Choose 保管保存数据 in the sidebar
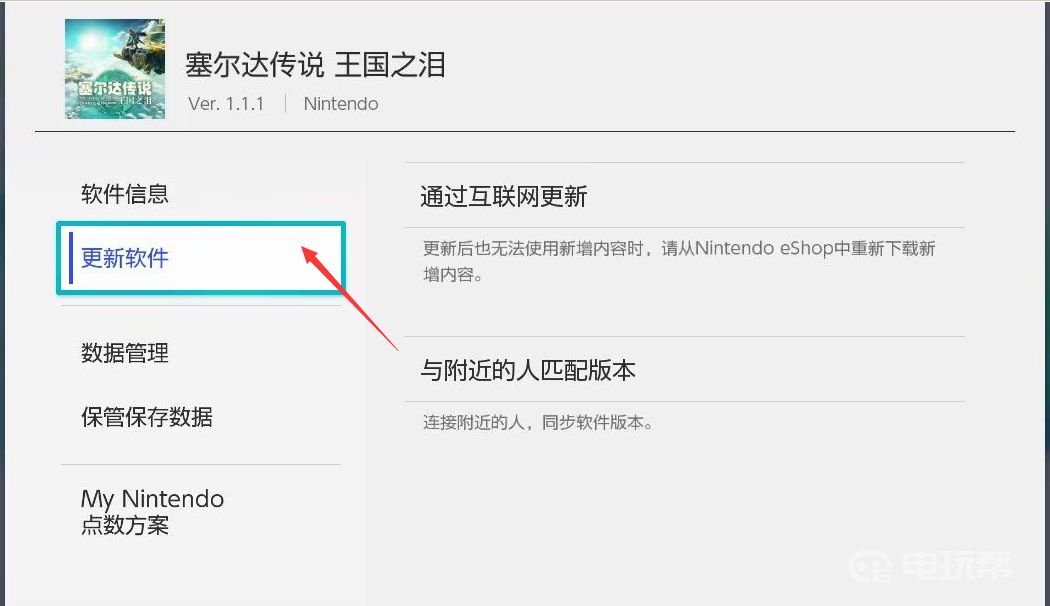The image size is (1050, 606). pyautogui.click(x=147, y=416)
